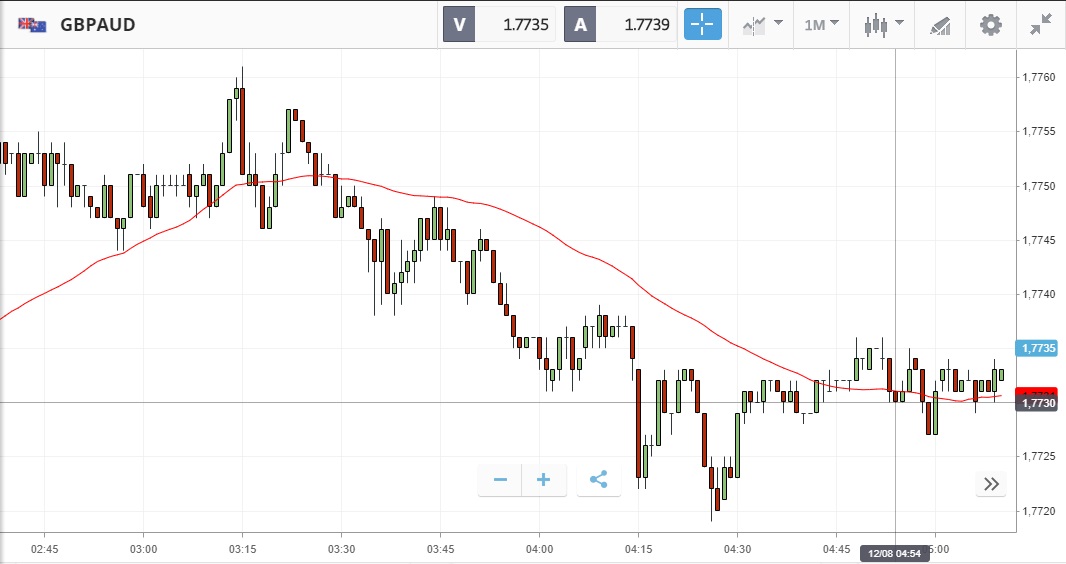Image resolution: width=1066 pixels, height=564 pixels.
Task: Click the 03:15 time axis label
Action: point(242,549)
